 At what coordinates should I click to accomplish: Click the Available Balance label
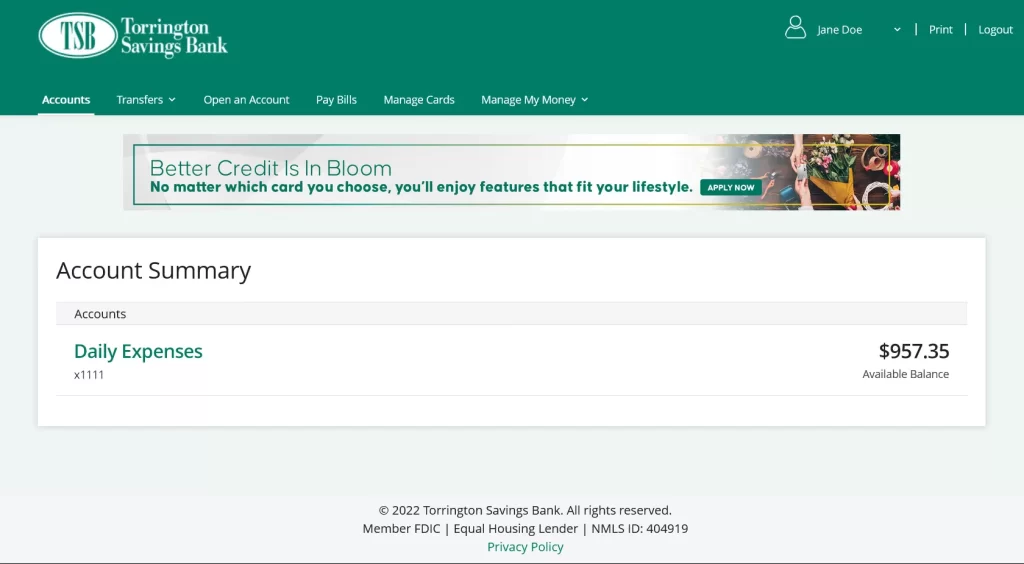coord(905,374)
